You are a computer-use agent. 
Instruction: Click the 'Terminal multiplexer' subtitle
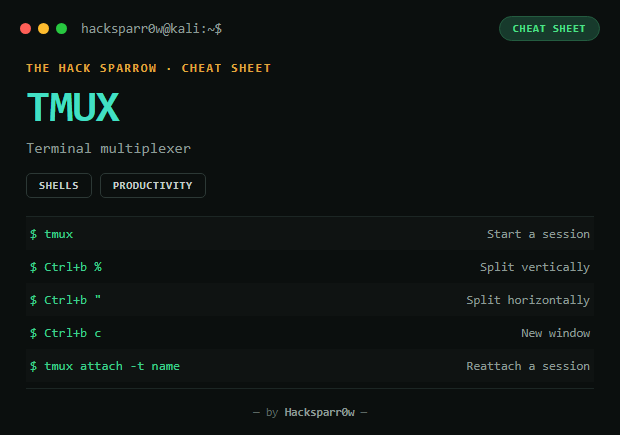109,149
